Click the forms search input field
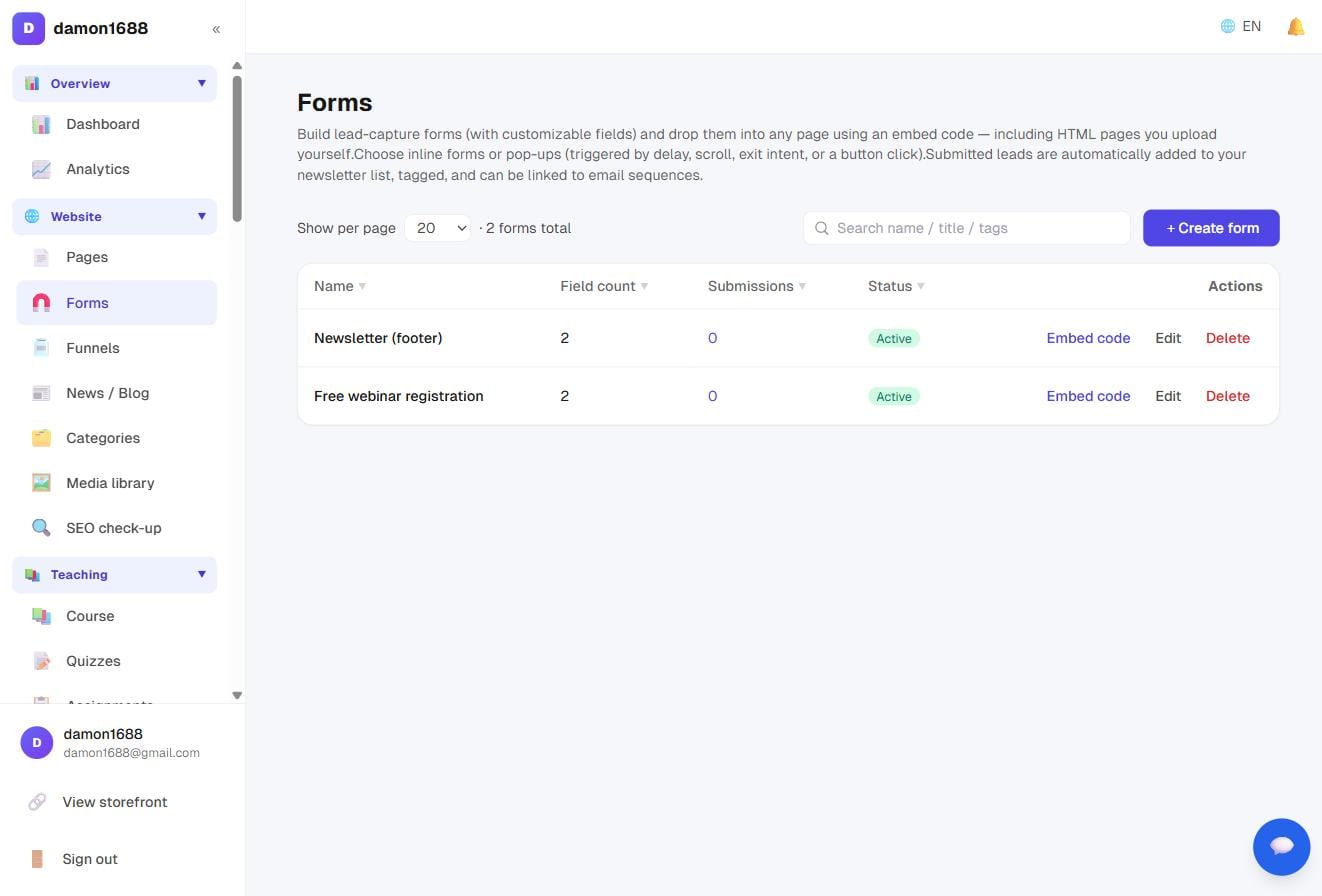1322x896 pixels. point(967,228)
